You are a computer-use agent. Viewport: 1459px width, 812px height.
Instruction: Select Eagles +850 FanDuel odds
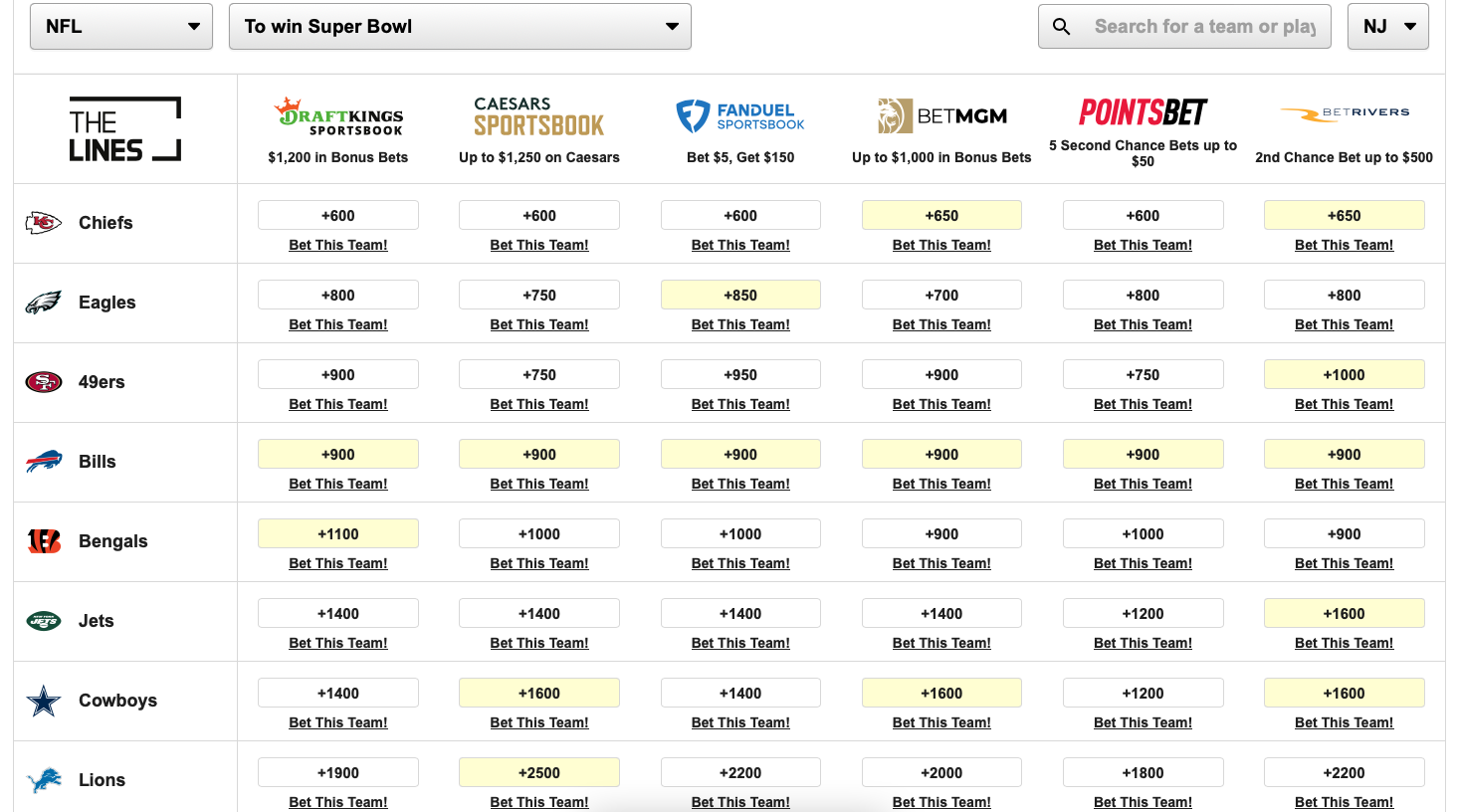click(x=740, y=295)
